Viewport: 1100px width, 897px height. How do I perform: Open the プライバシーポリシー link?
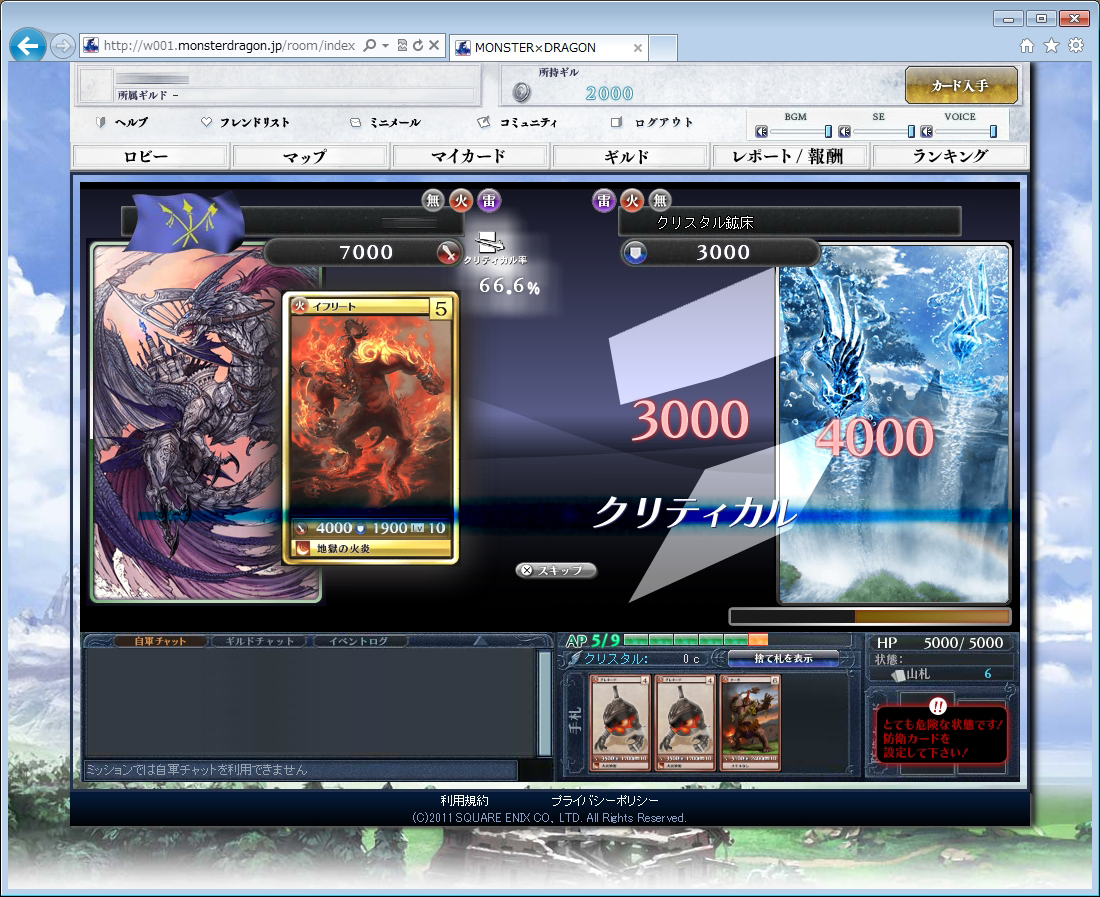coord(605,800)
